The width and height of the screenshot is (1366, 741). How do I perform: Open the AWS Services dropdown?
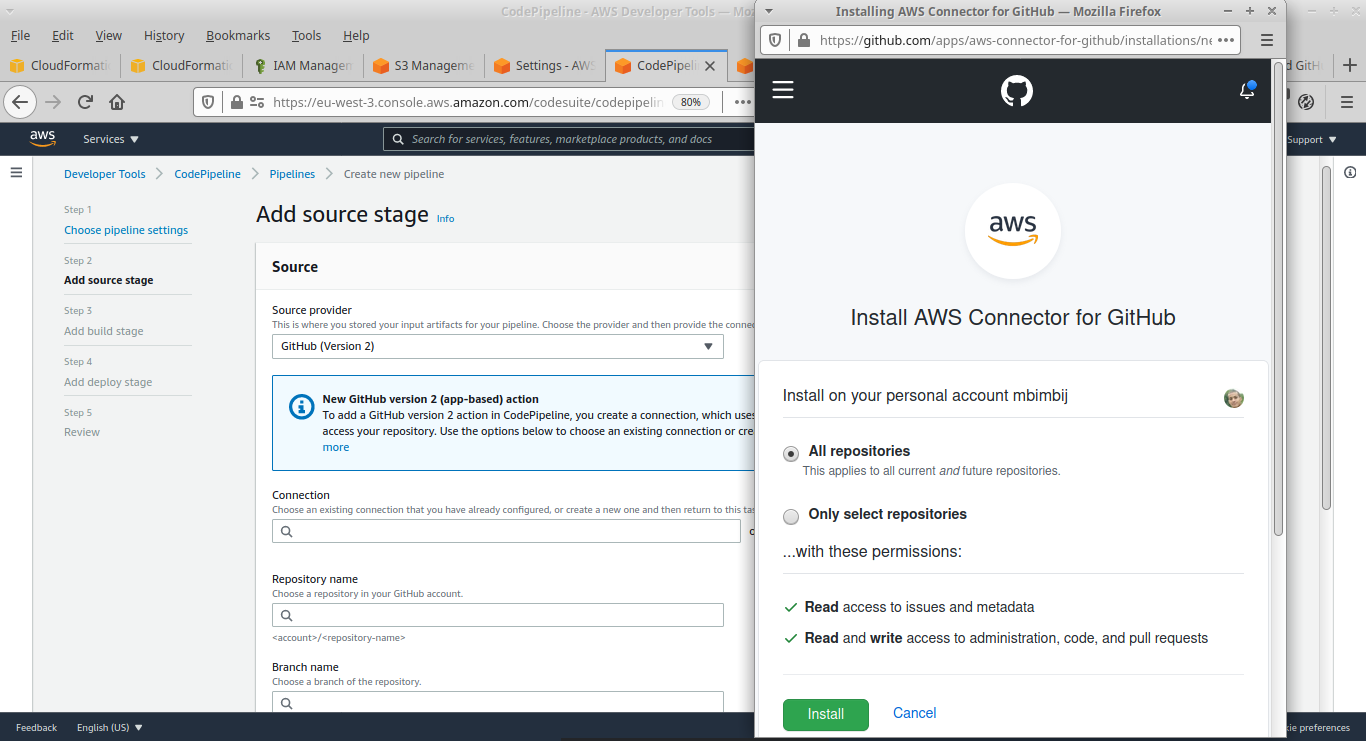tap(111, 139)
